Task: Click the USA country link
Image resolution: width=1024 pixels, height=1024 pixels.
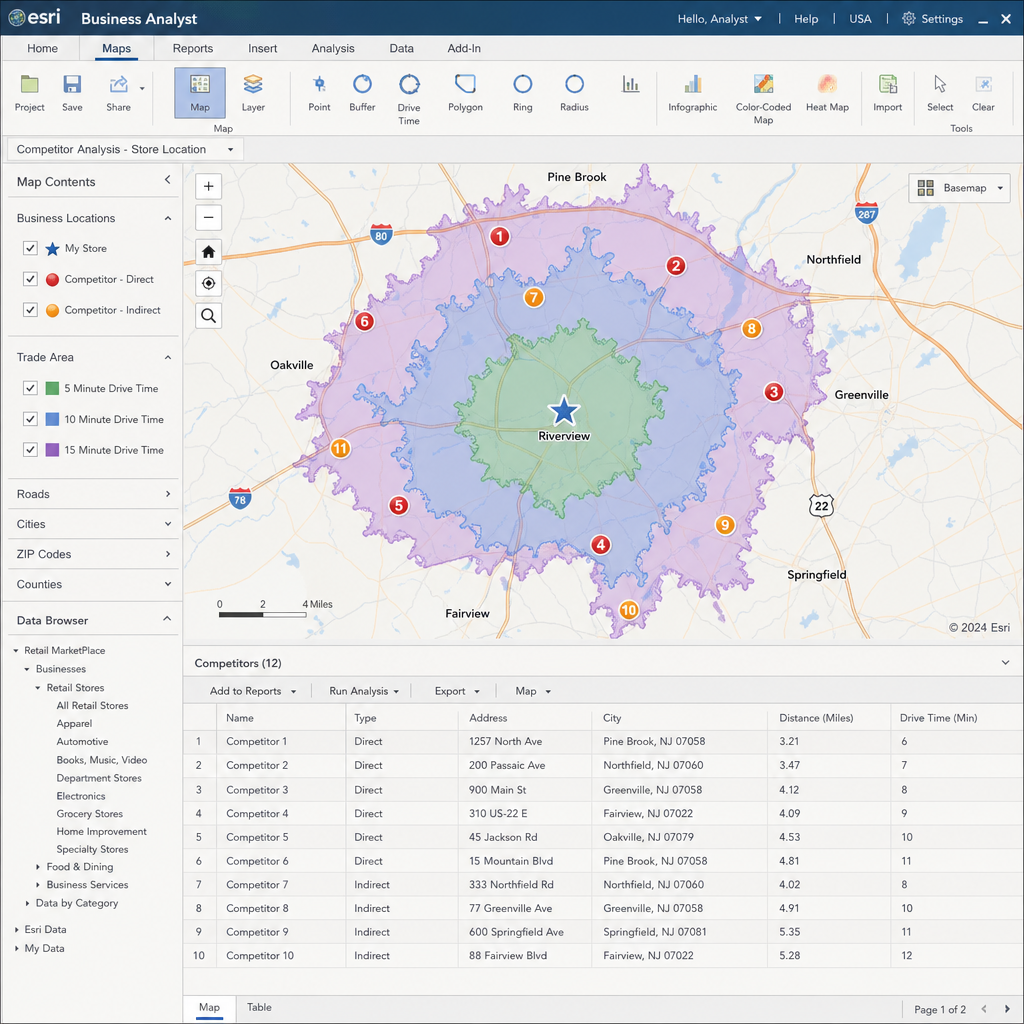Action: 860,19
